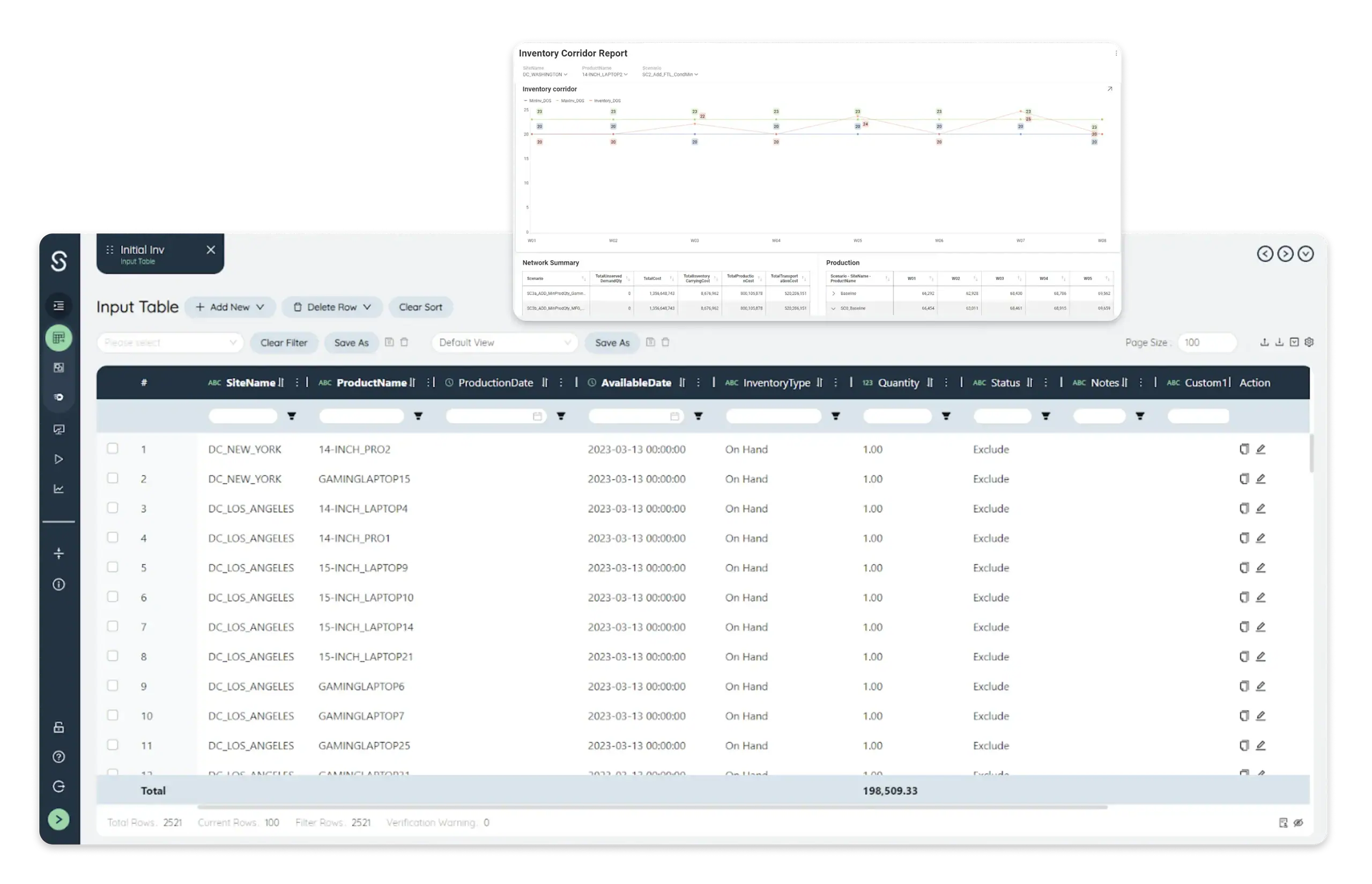Tick the checkbox for row 9
1372x884 pixels.
point(113,686)
